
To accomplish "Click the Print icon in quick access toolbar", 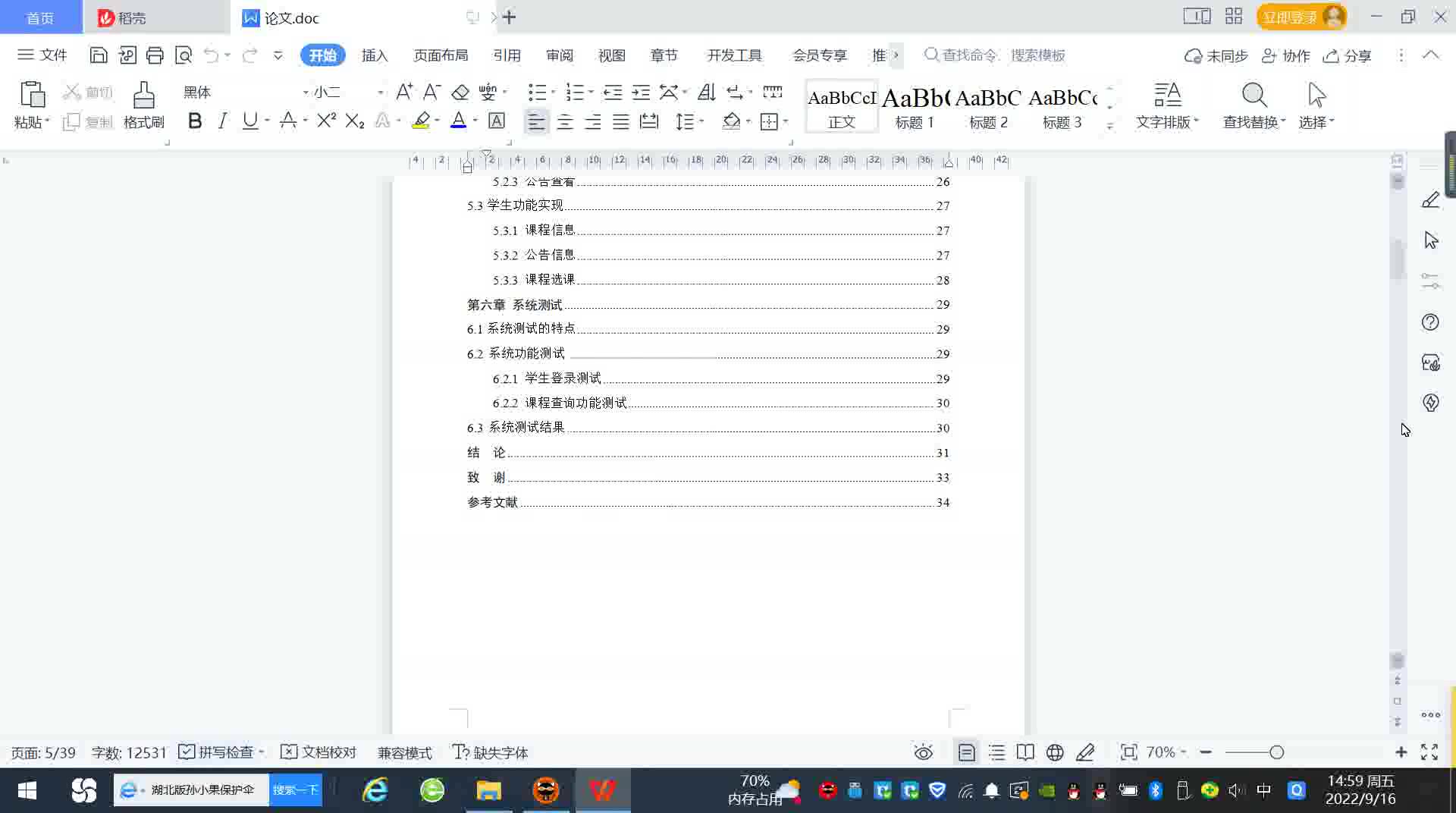I will point(155,55).
